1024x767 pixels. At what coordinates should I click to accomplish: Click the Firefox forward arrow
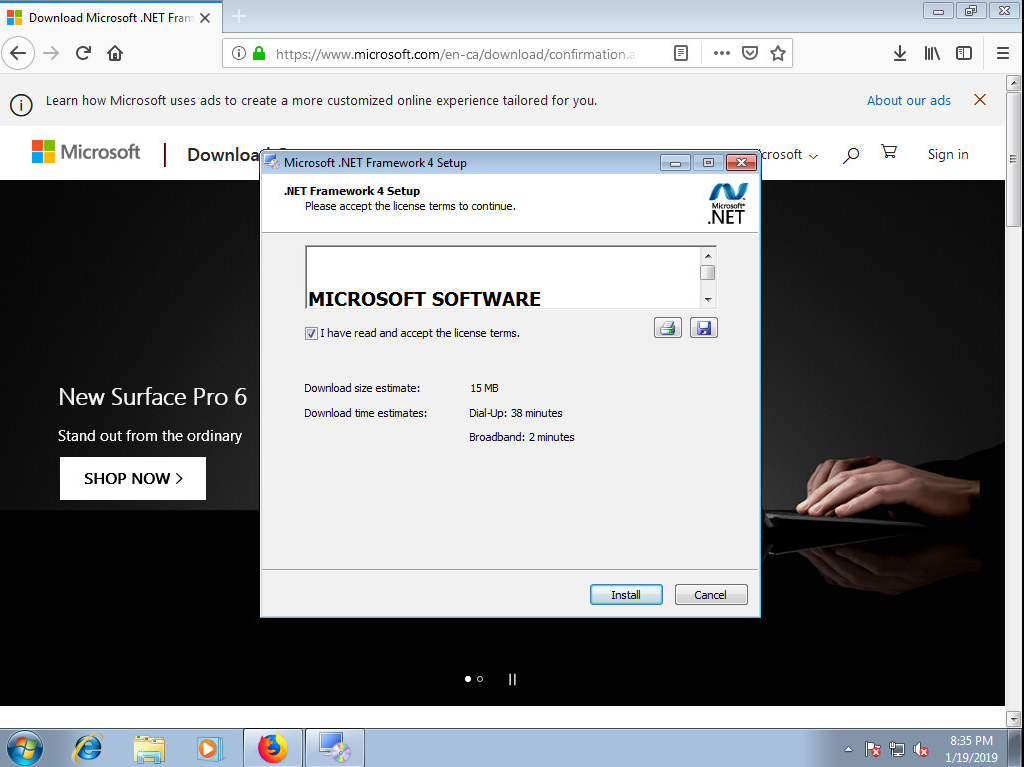pyautogui.click(x=51, y=54)
